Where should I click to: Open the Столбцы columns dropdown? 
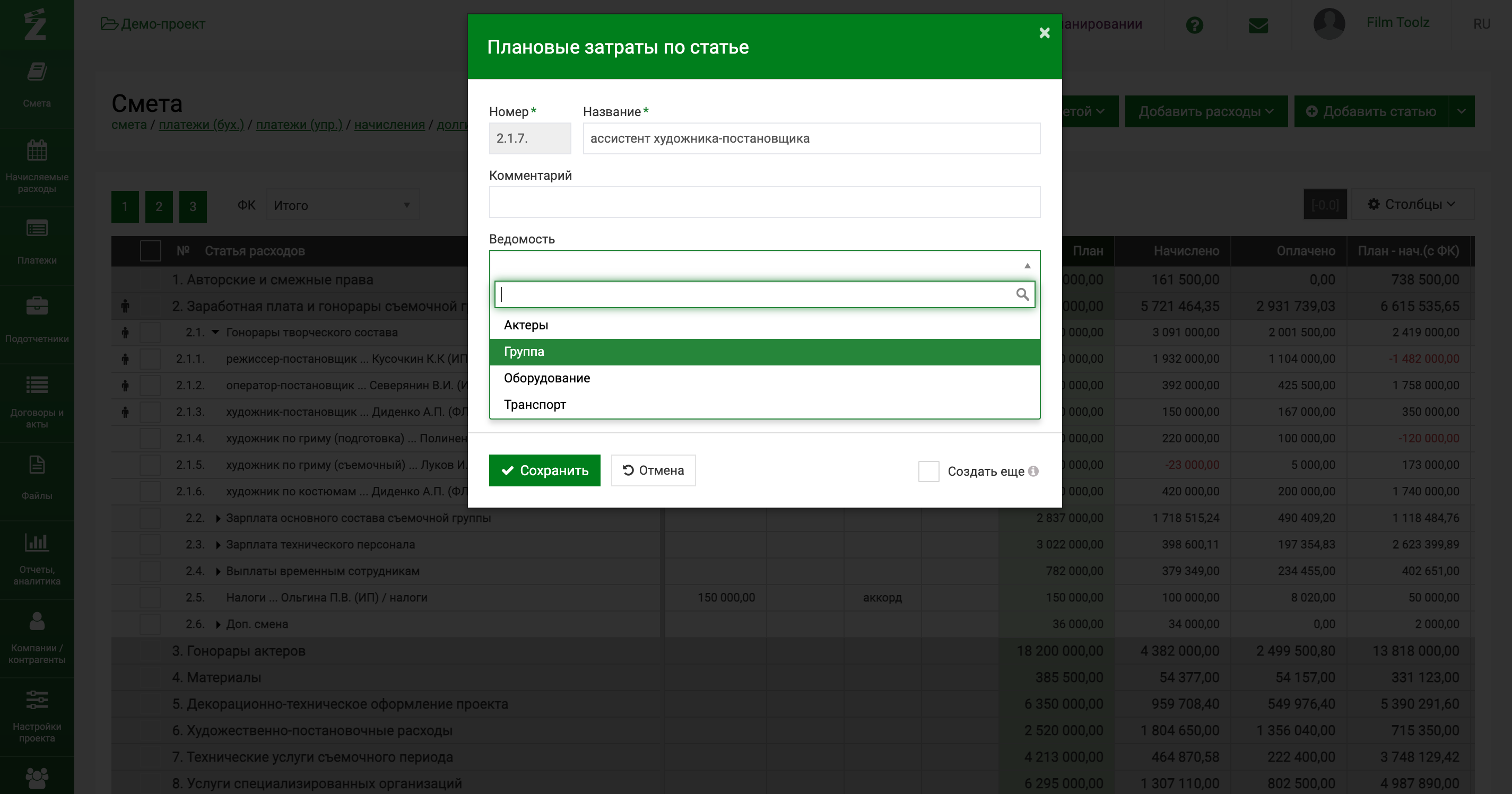(1412, 204)
